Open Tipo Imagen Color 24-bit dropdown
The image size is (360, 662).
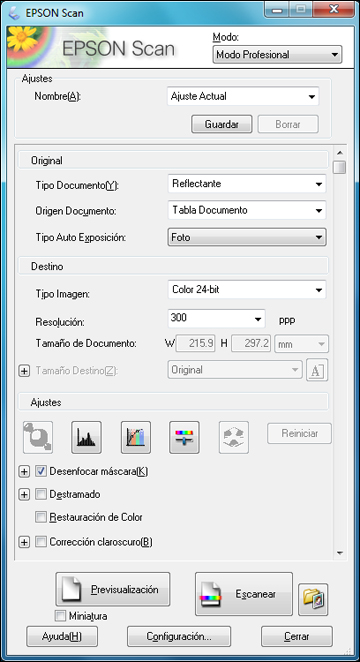[247, 290]
